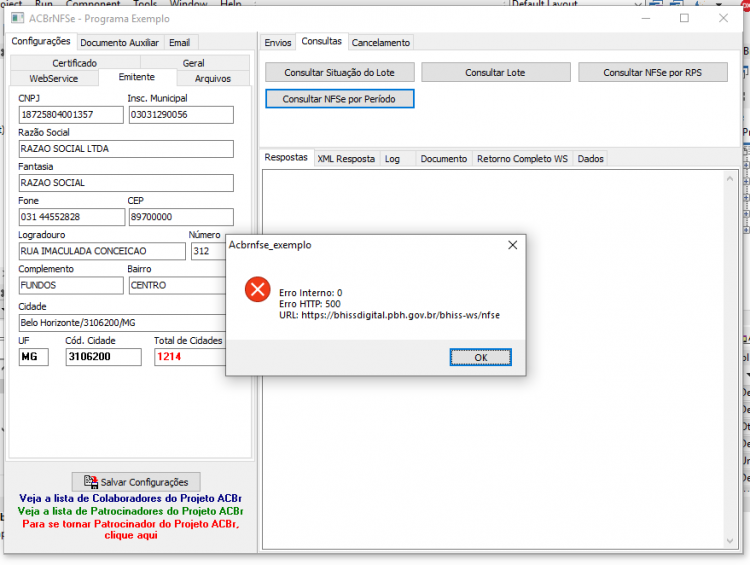Click Consultar NFSe por Período button

click(340, 99)
